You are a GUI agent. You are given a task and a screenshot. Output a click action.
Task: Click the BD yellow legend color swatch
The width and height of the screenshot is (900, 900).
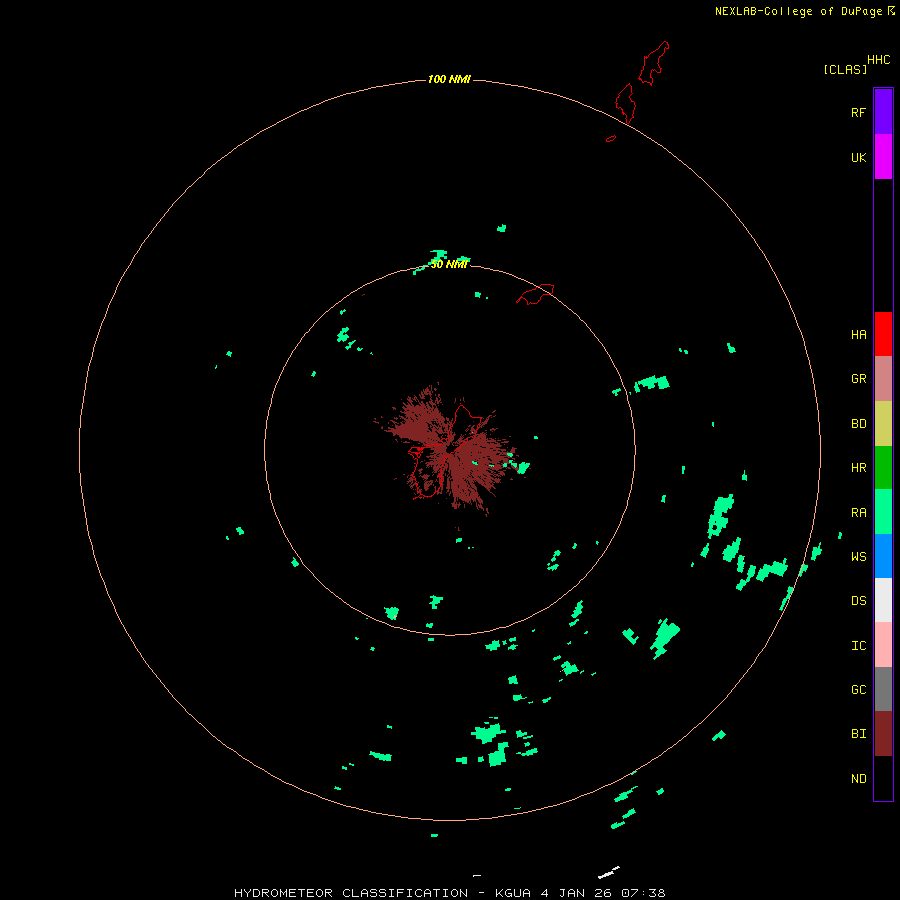pyautogui.click(x=883, y=424)
